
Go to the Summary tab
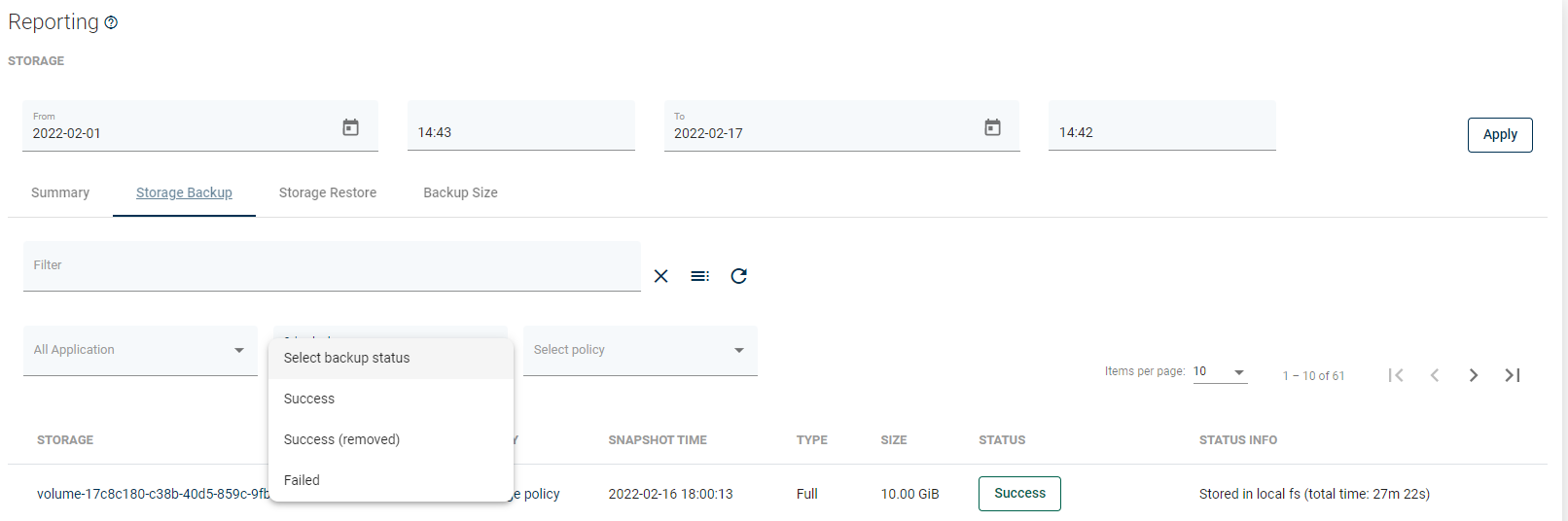60,192
